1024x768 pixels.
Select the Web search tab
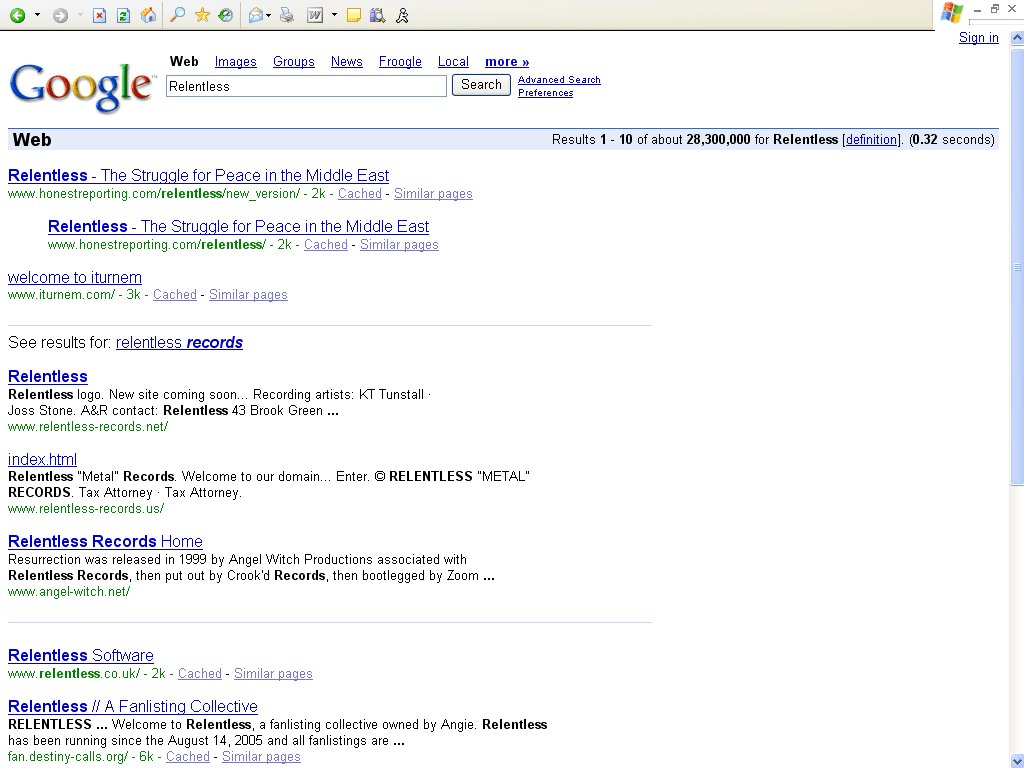coord(184,61)
